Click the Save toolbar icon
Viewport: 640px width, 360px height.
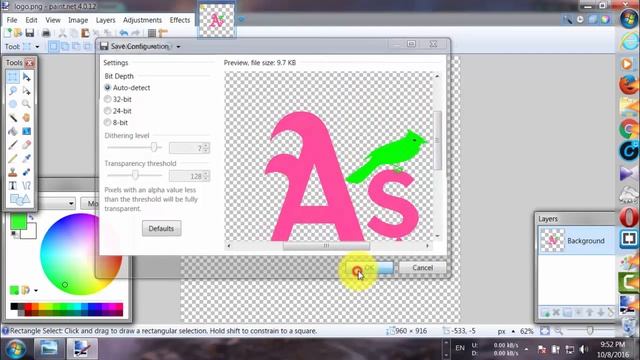click(x=29, y=33)
